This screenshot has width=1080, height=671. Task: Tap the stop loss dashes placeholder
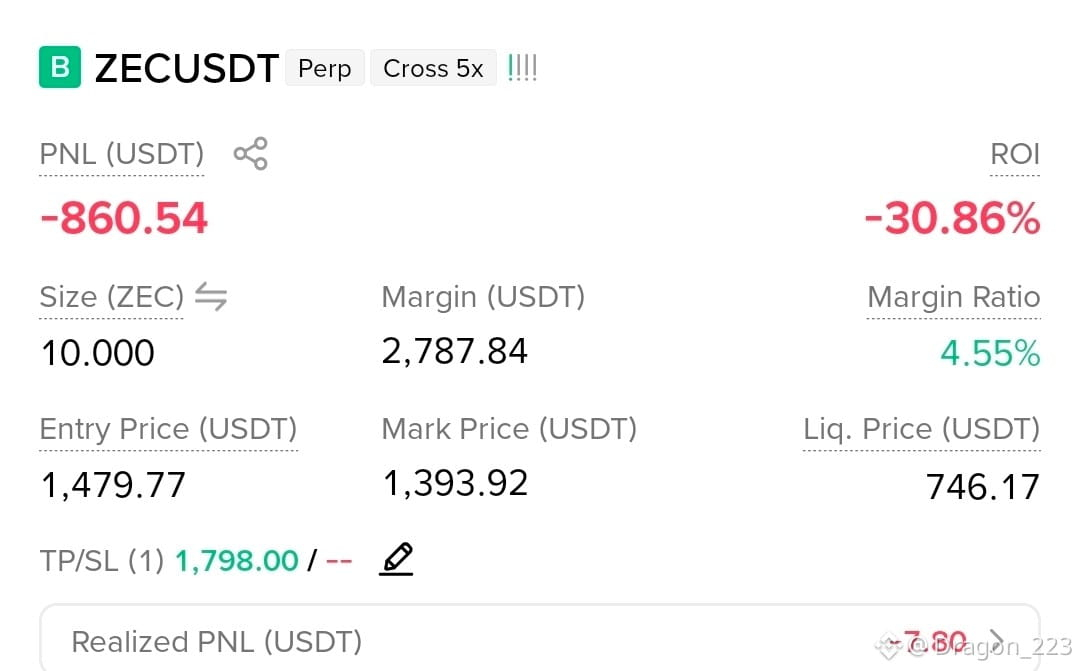pyautogui.click(x=339, y=561)
